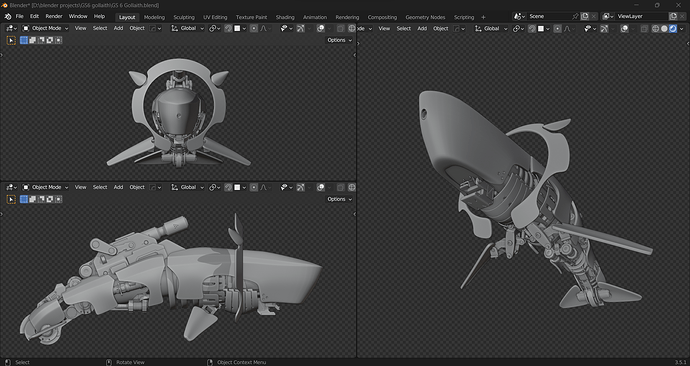Choose subtract-selection mode in top-left viewport
The image size is (690, 366).
[x=41, y=40]
